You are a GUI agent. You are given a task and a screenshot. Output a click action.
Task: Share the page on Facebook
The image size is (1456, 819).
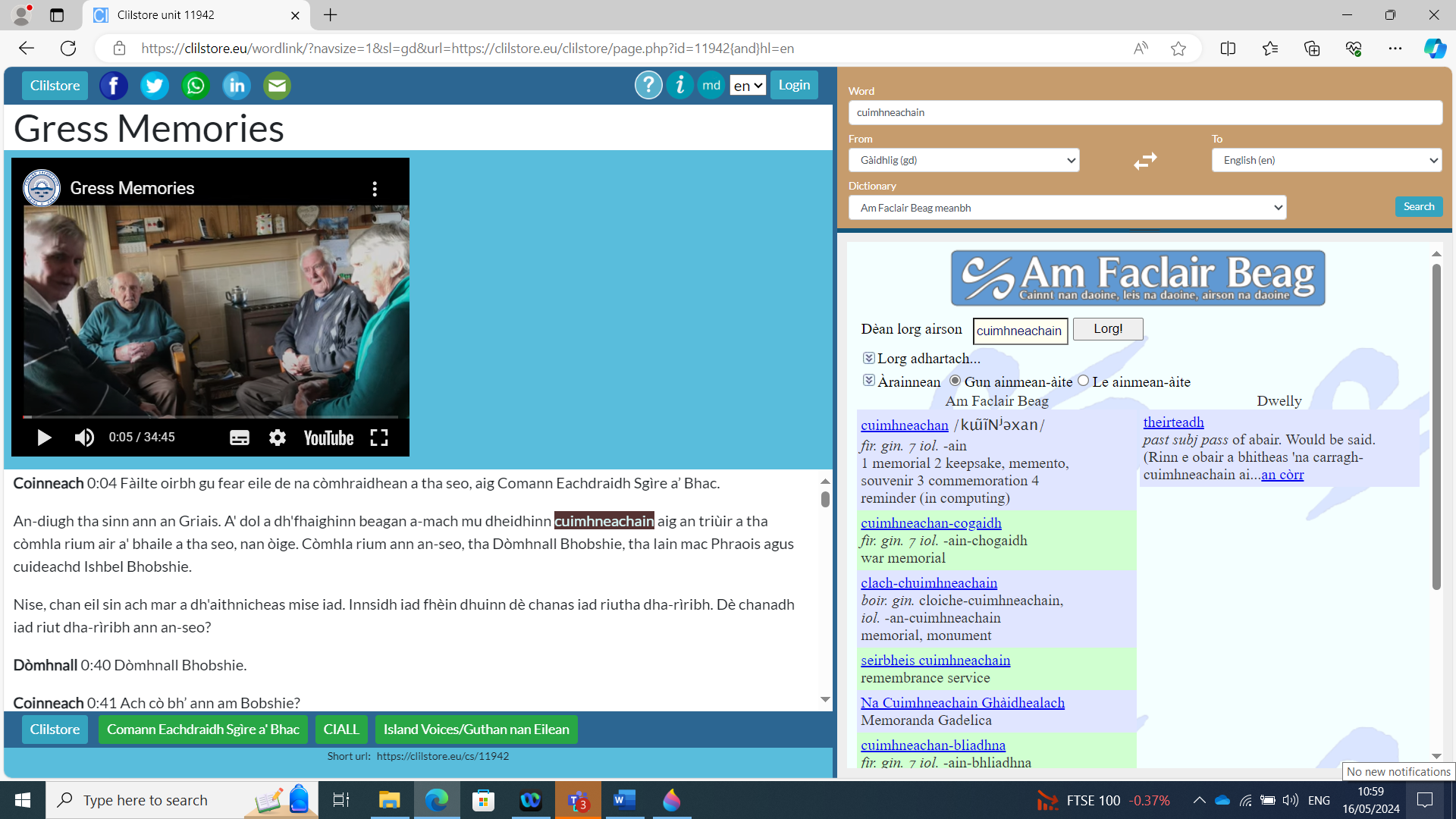(114, 85)
